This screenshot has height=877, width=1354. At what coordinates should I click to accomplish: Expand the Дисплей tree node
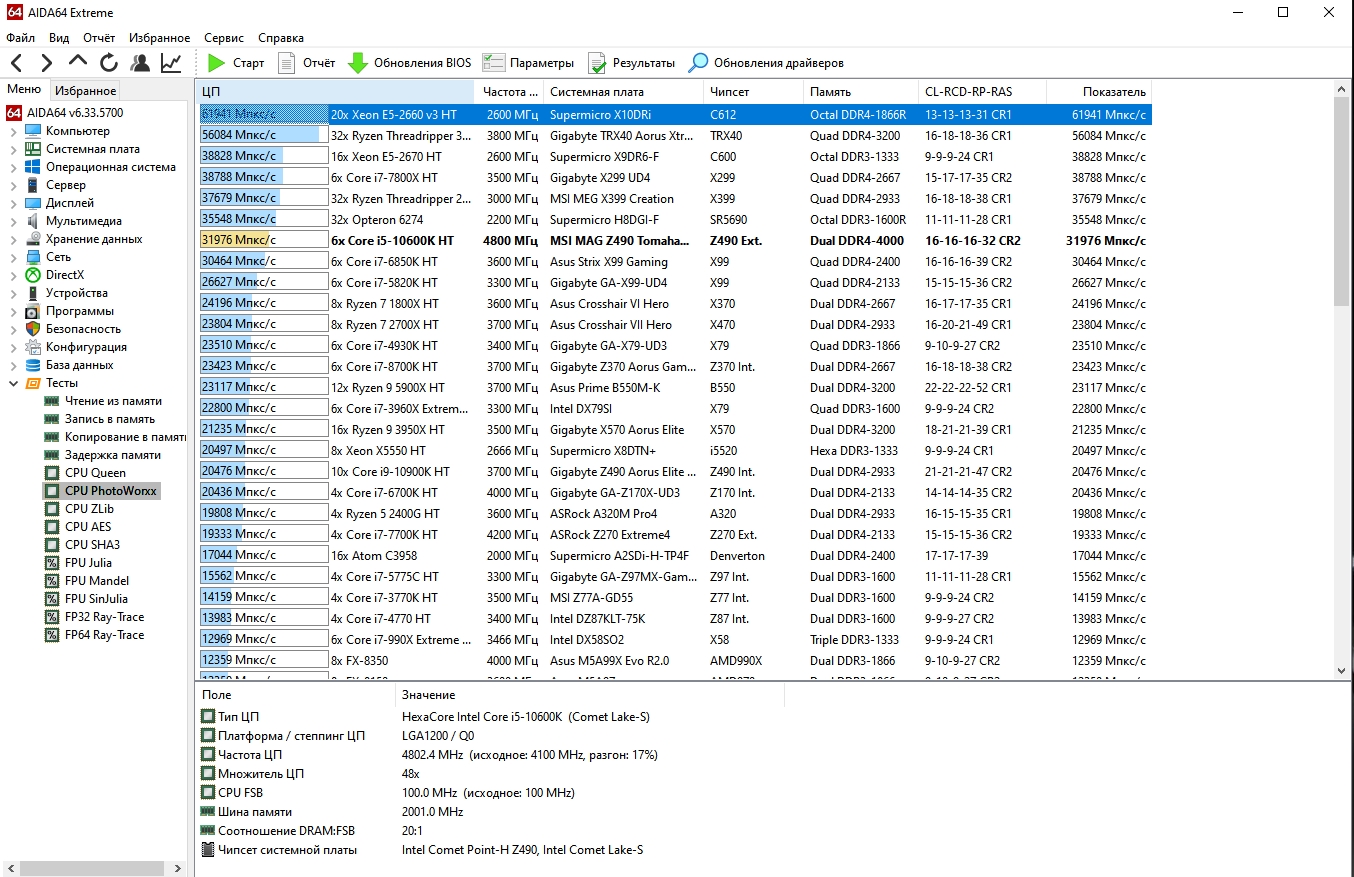[x=13, y=203]
